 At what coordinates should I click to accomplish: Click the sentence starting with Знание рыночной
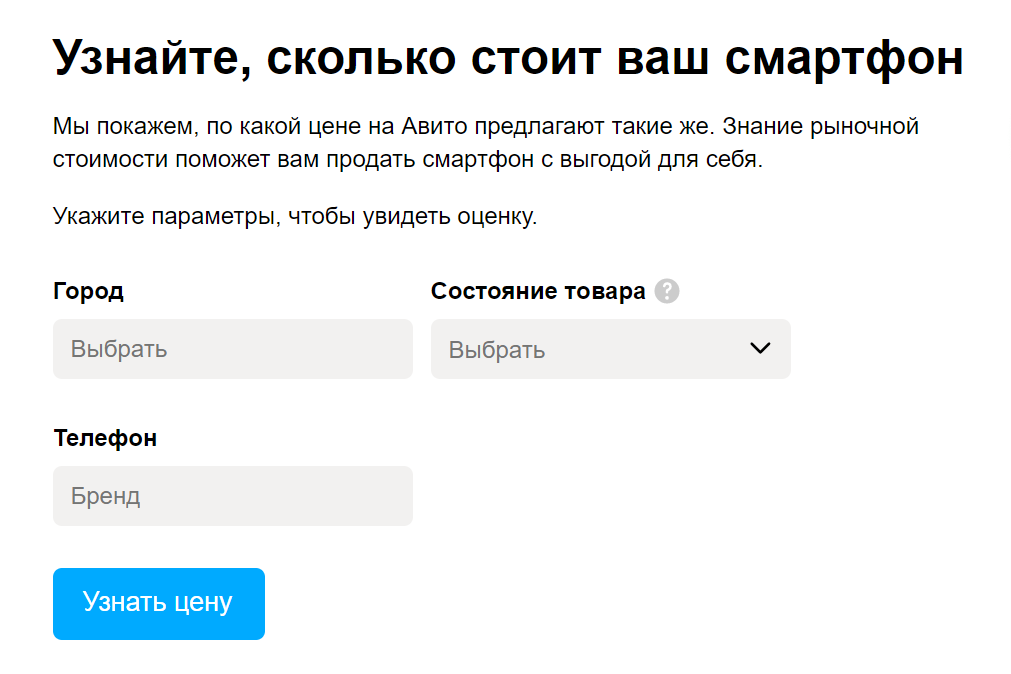820,127
